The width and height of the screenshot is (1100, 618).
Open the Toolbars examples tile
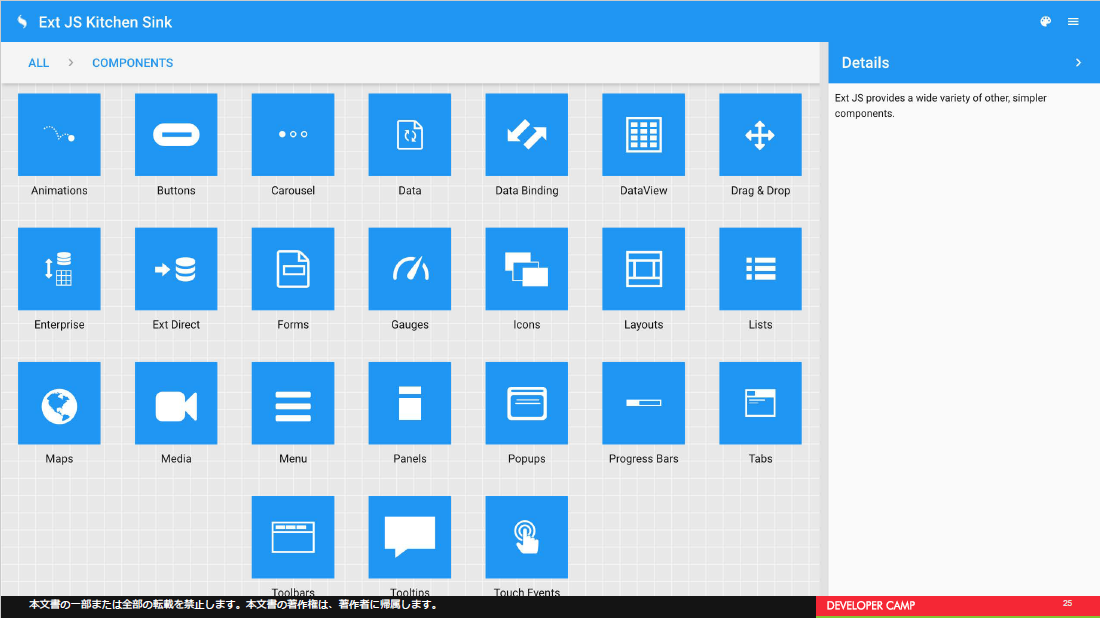(293, 537)
